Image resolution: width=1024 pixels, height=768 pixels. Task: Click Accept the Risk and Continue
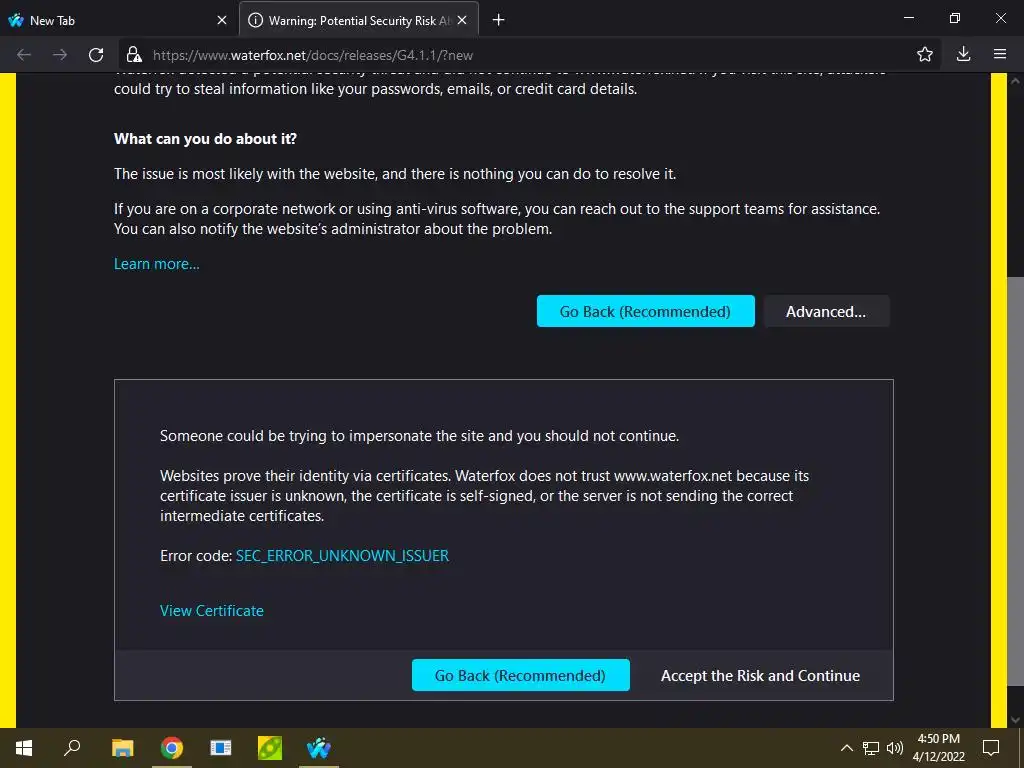(760, 675)
